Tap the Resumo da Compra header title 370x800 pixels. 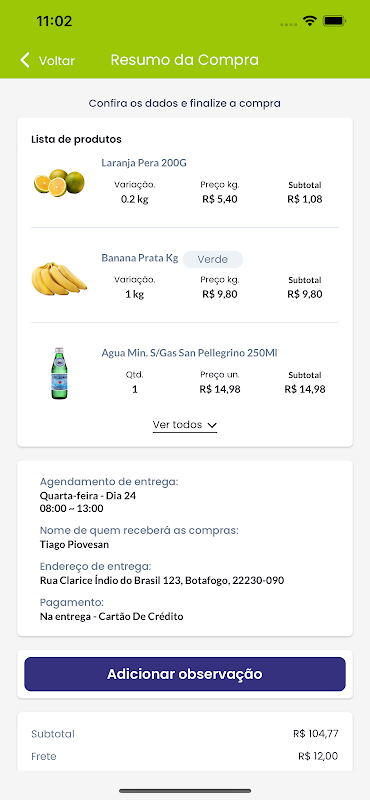point(185,60)
